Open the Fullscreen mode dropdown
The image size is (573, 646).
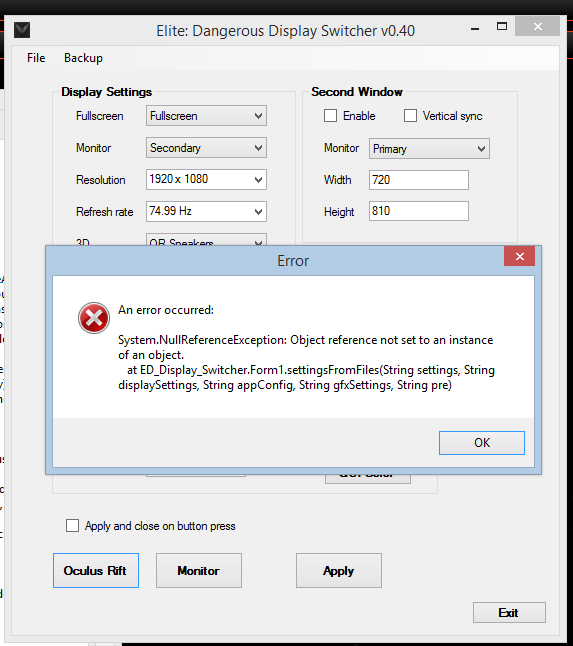pyautogui.click(x=206, y=116)
